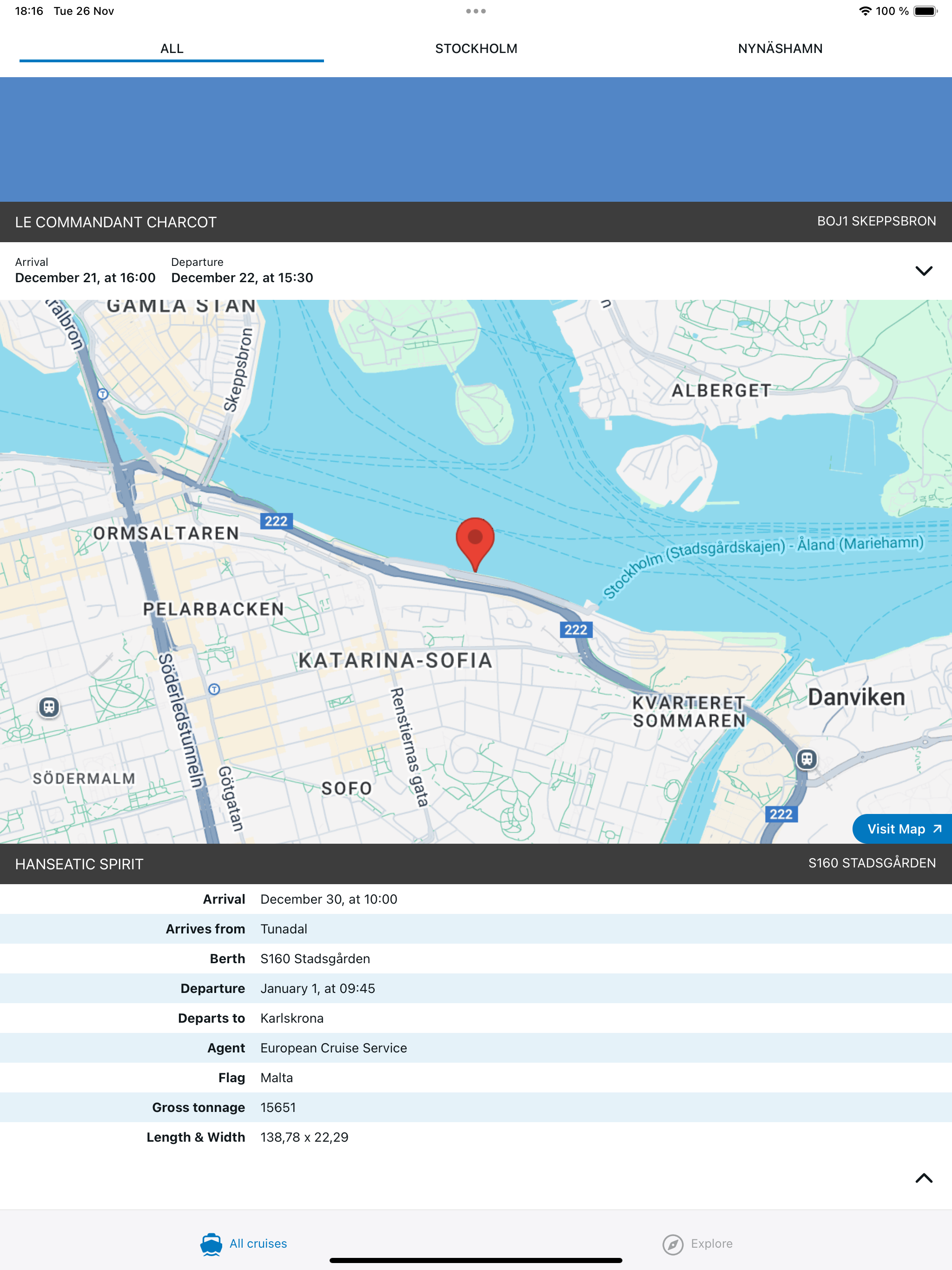The height and width of the screenshot is (1270, 952).
Task: Open the Visit Map link
Action: [903, 828]
